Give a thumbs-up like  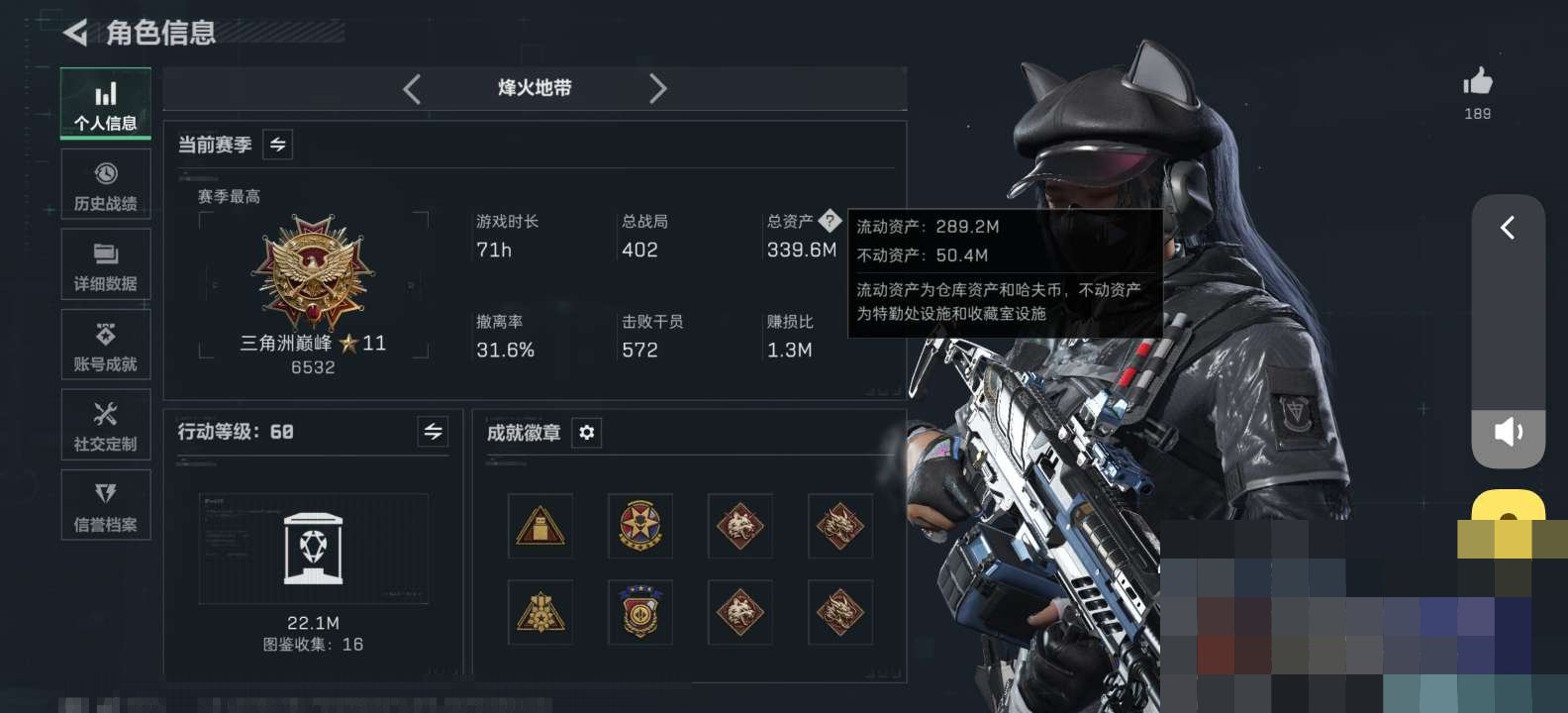pos(1478,82)
